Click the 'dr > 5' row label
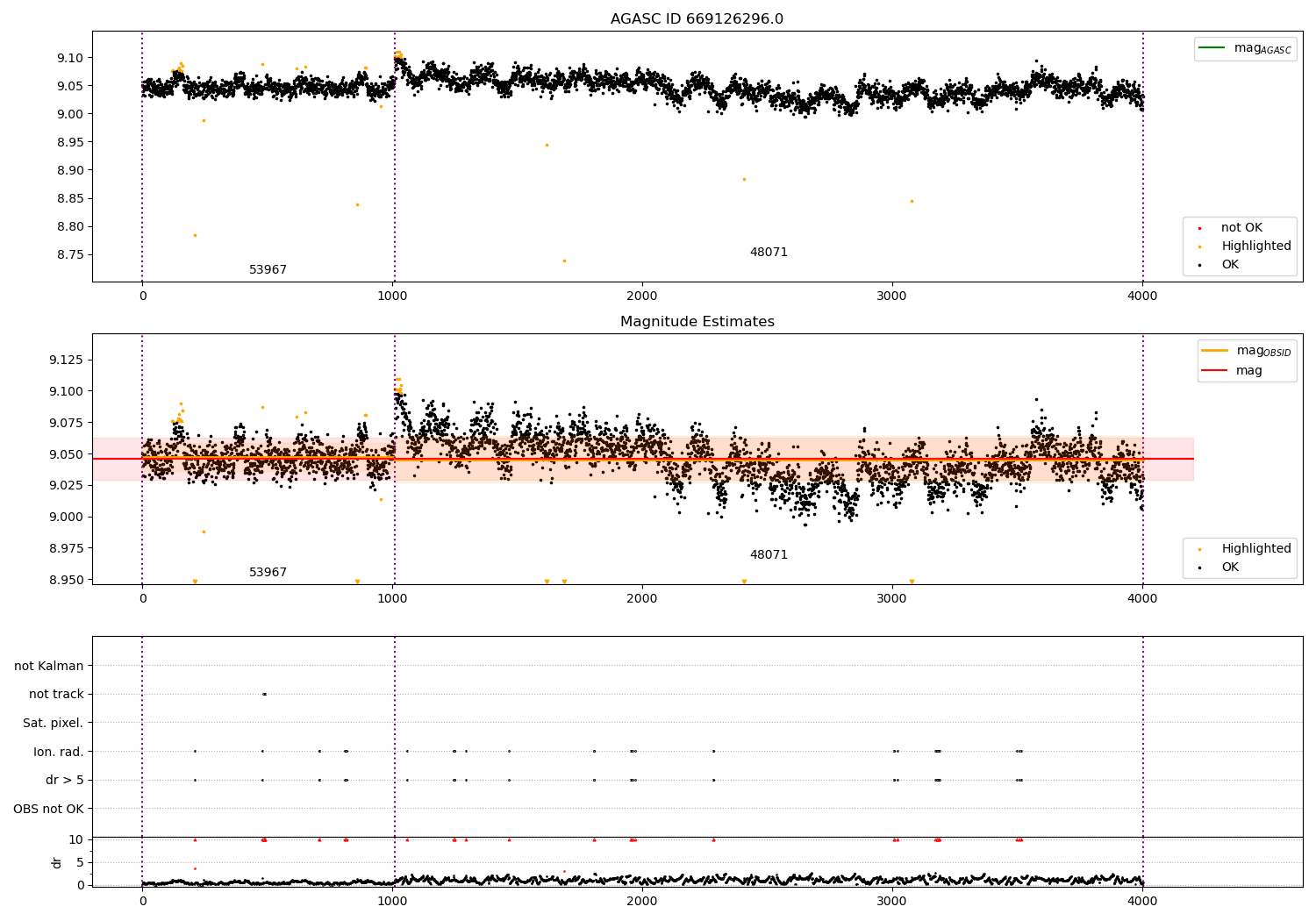1316x921 pixels. (x=65, y=780)
